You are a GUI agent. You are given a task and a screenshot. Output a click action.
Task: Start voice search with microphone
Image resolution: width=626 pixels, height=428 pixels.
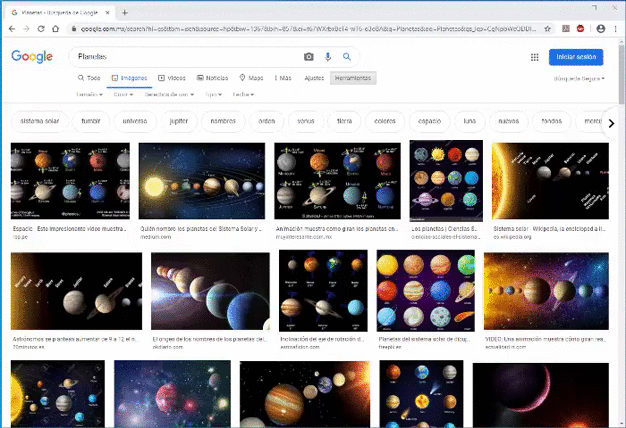pyautogui.click(x=328, y=57)
